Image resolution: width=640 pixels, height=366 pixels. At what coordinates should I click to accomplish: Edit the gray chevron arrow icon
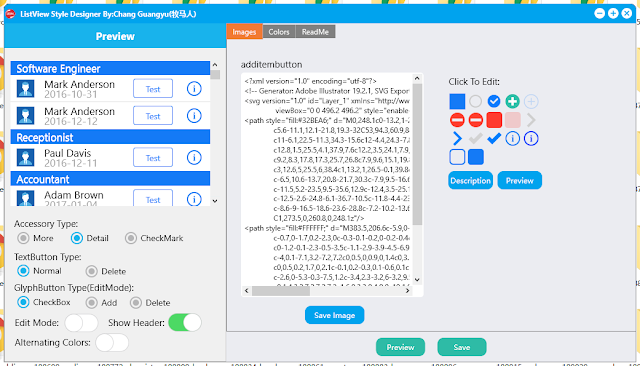[531, 120]
